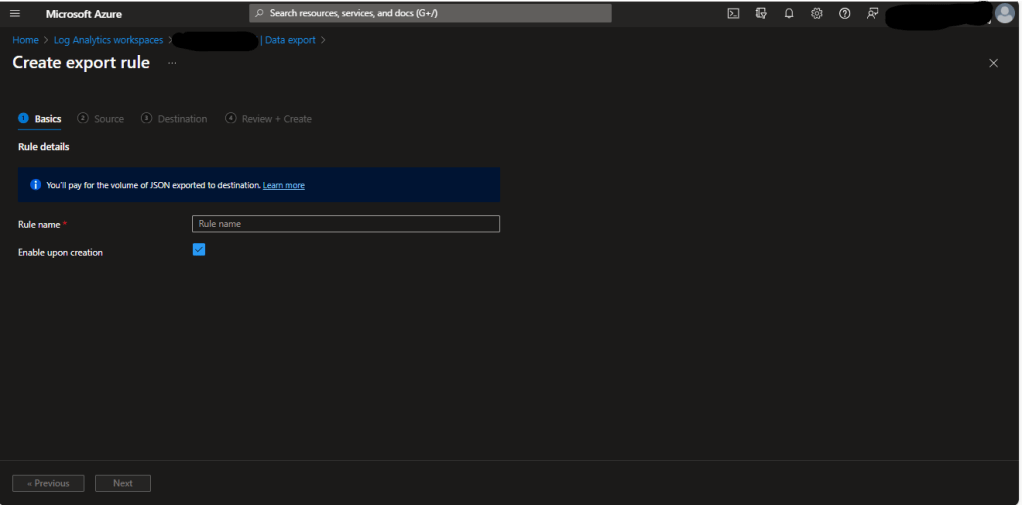Close the Create export rule pane

[x=993, y=63]
